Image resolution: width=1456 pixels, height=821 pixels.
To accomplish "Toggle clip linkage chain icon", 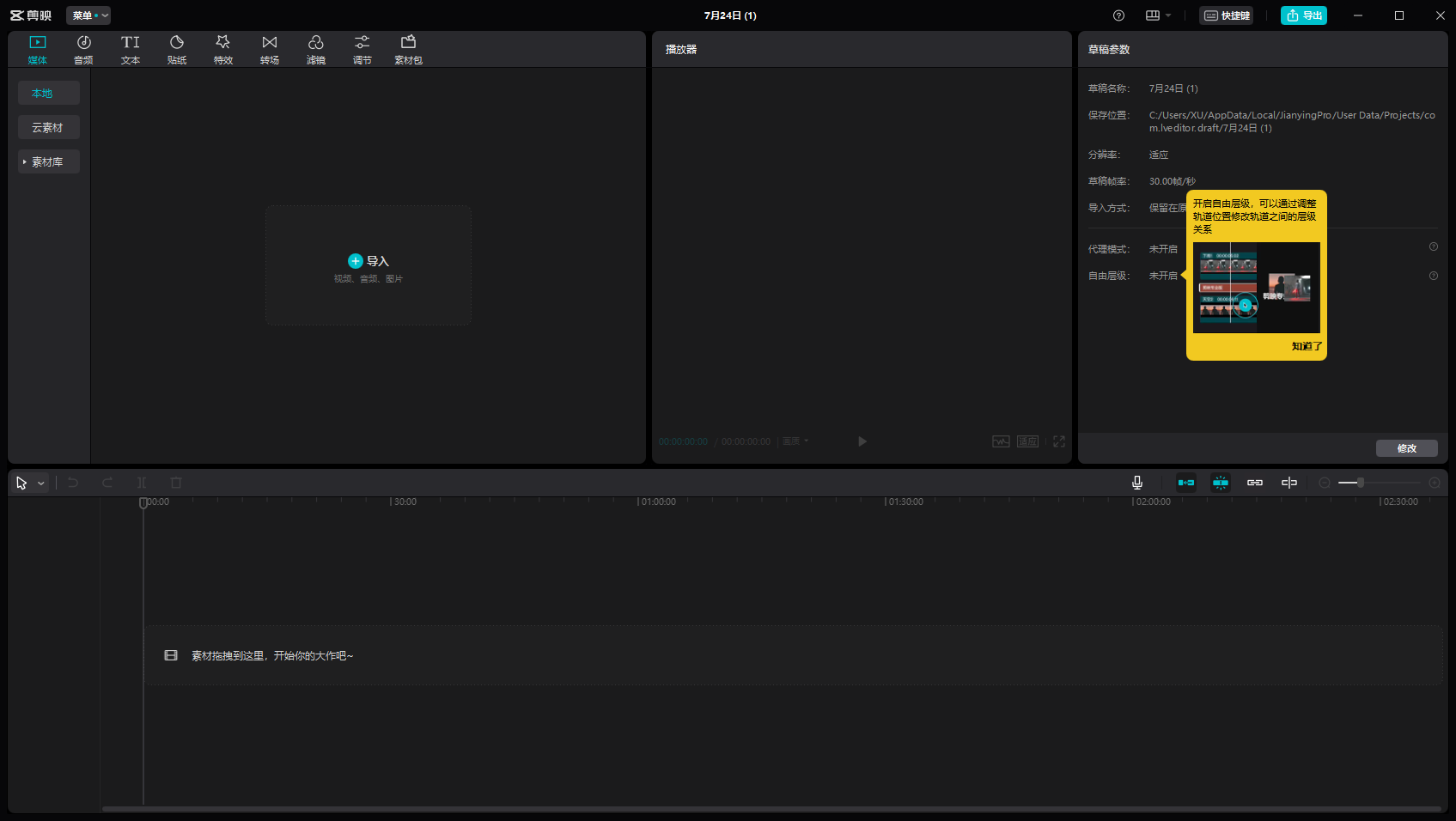I will point(1255,483).
